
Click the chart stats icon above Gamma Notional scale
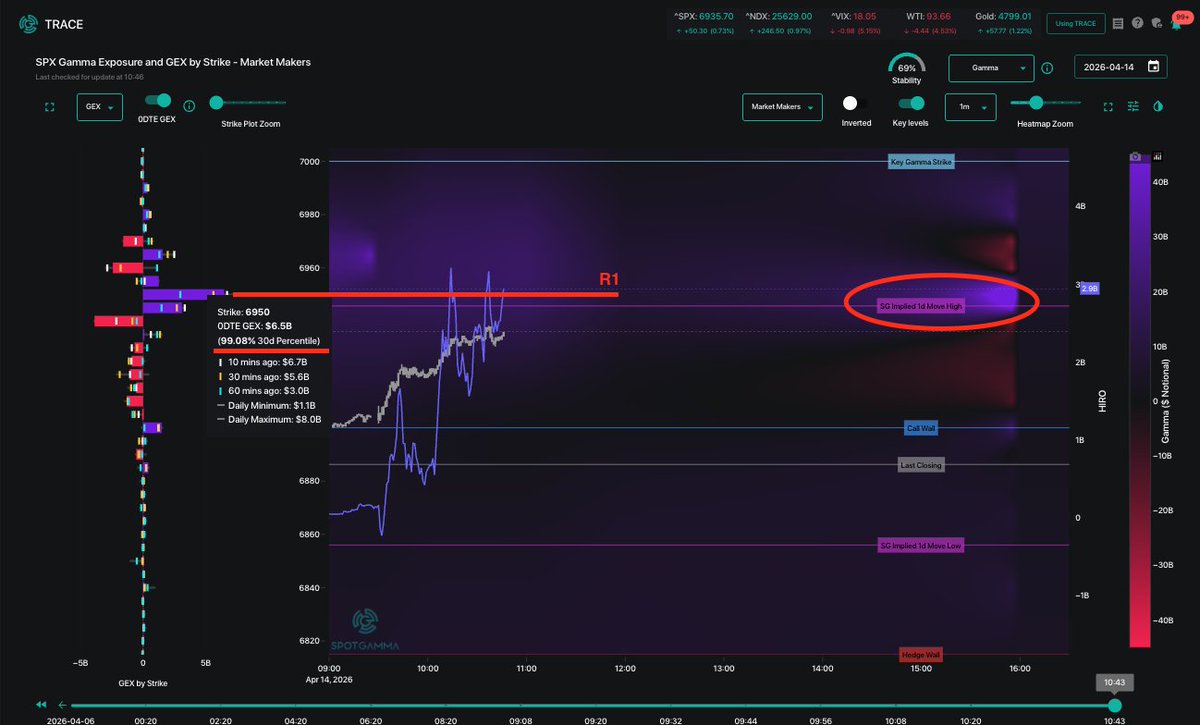pyautogui.click(x=1157, y=157)
